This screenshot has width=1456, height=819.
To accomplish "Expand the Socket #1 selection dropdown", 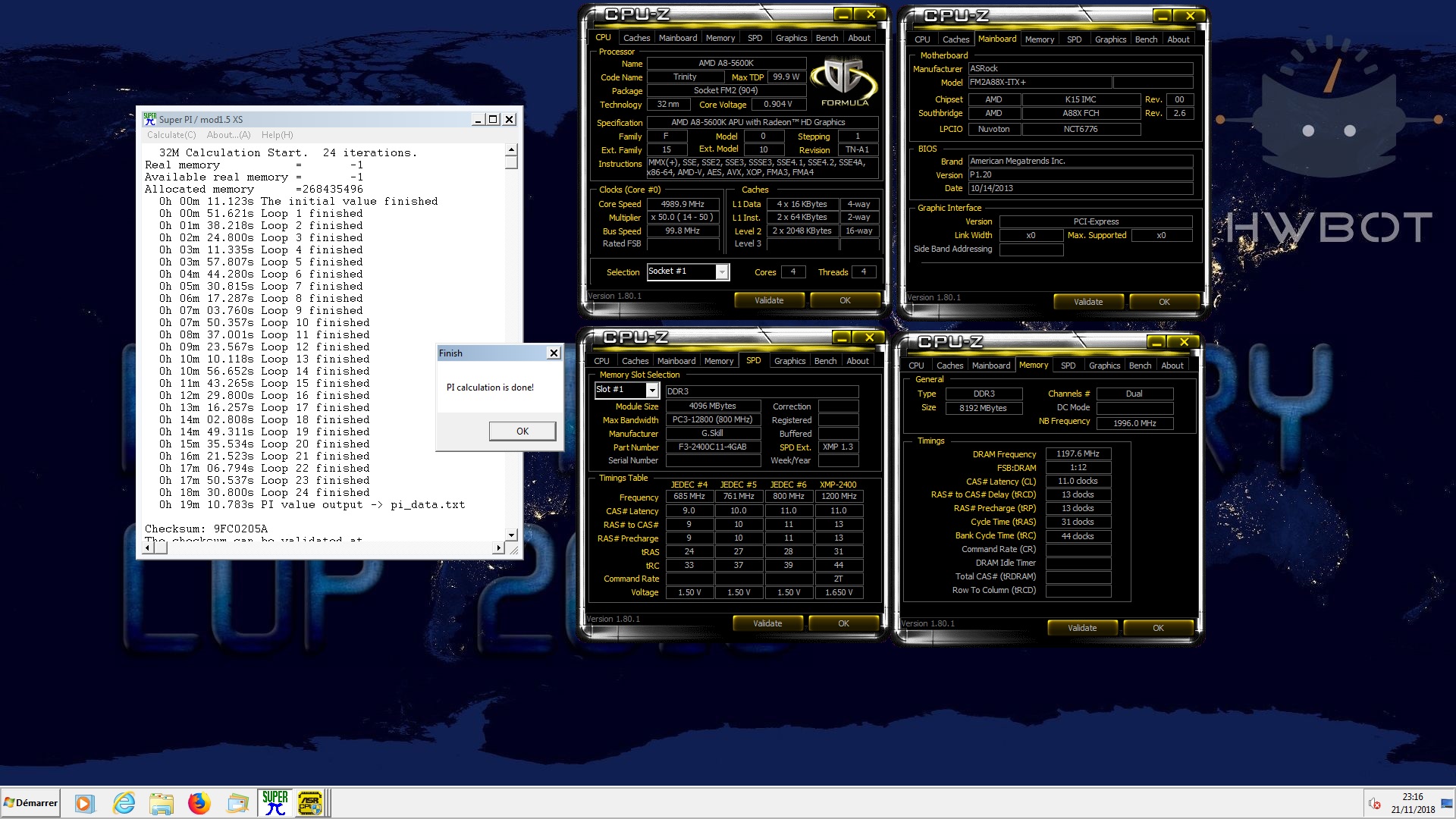I will coord(722,271).
